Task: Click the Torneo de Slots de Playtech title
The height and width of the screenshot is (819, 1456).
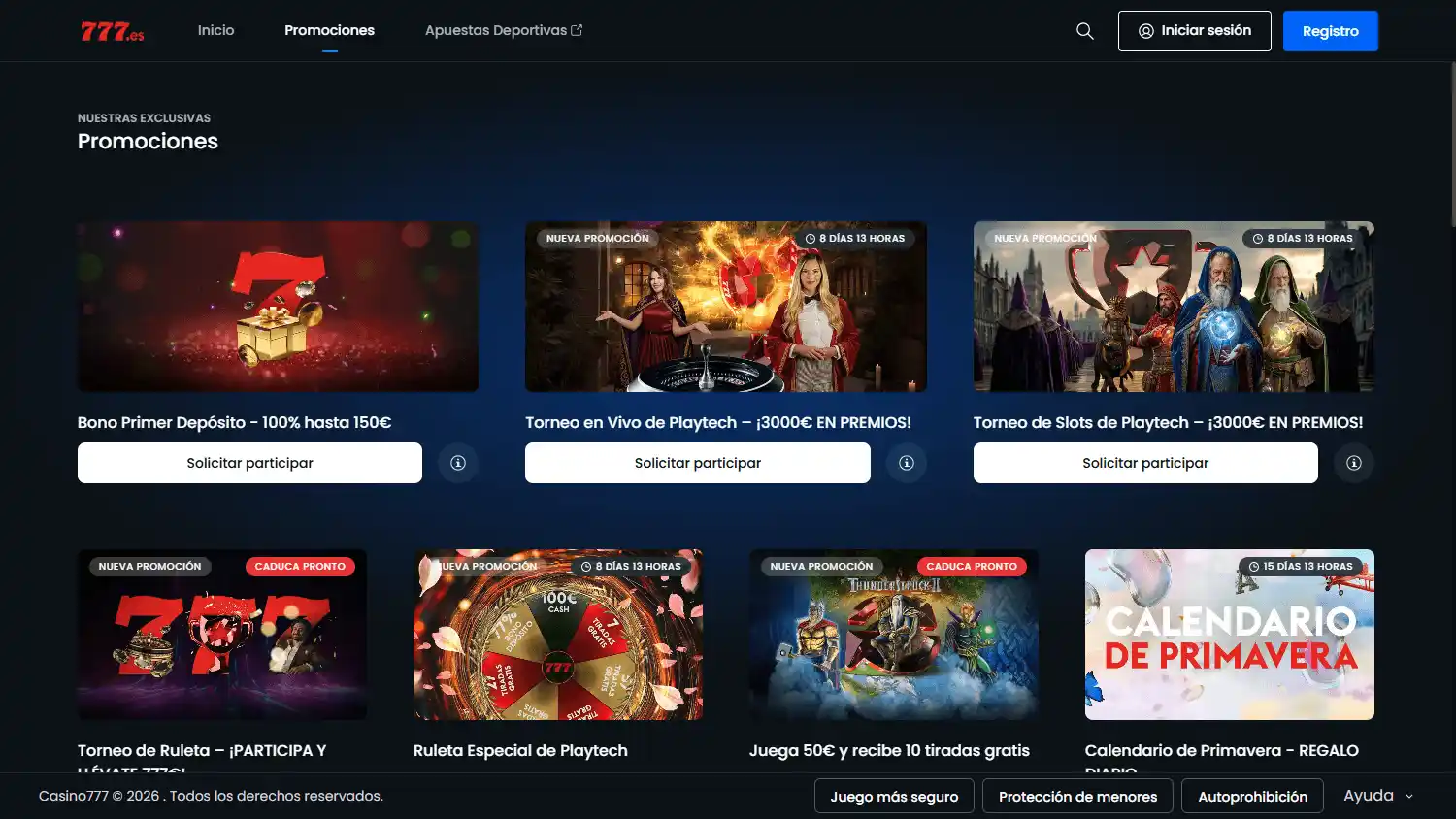Action: click(1168, 422)
